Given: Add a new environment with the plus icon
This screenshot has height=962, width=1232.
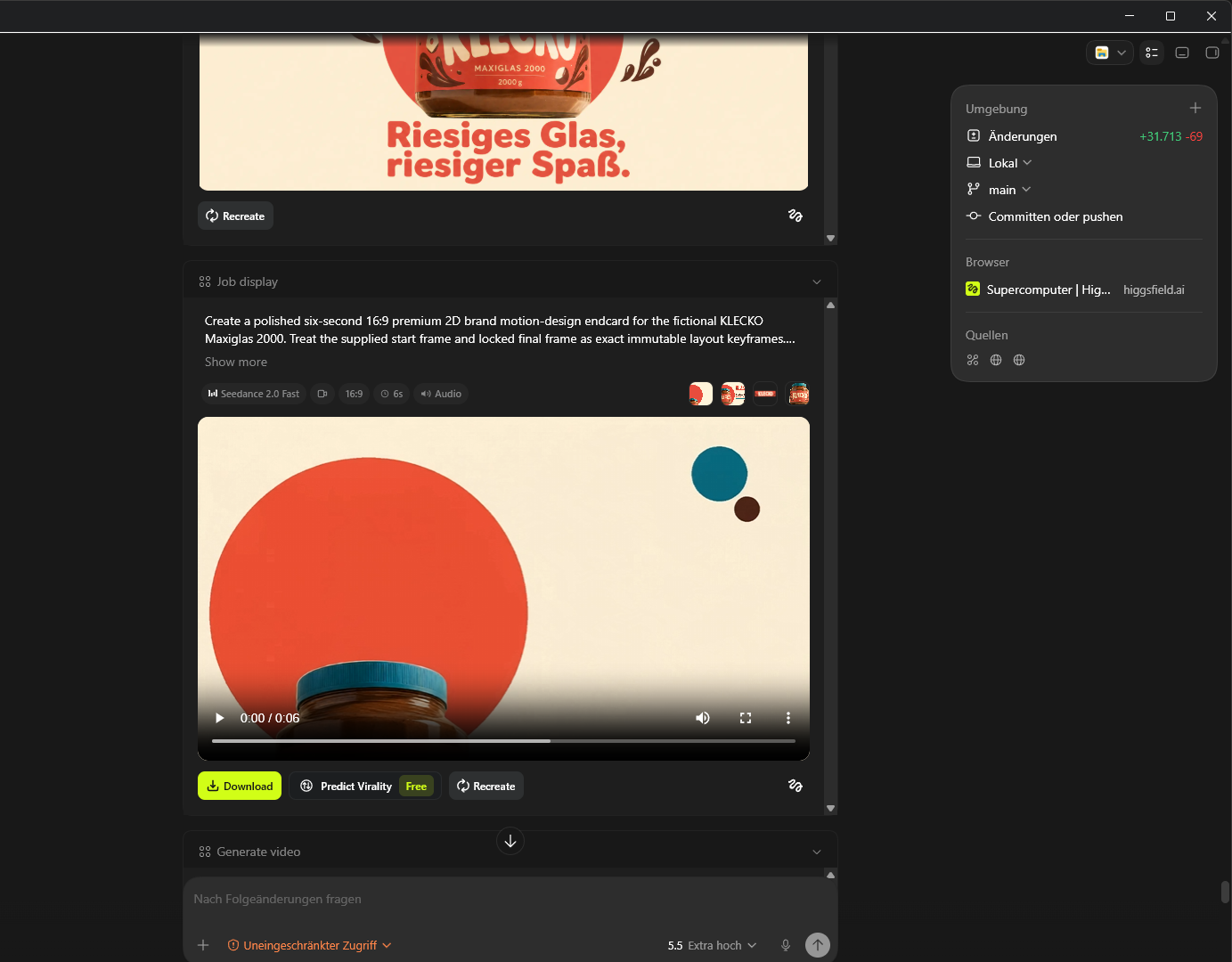Looking at the screenshot, I should point(1195,108).
